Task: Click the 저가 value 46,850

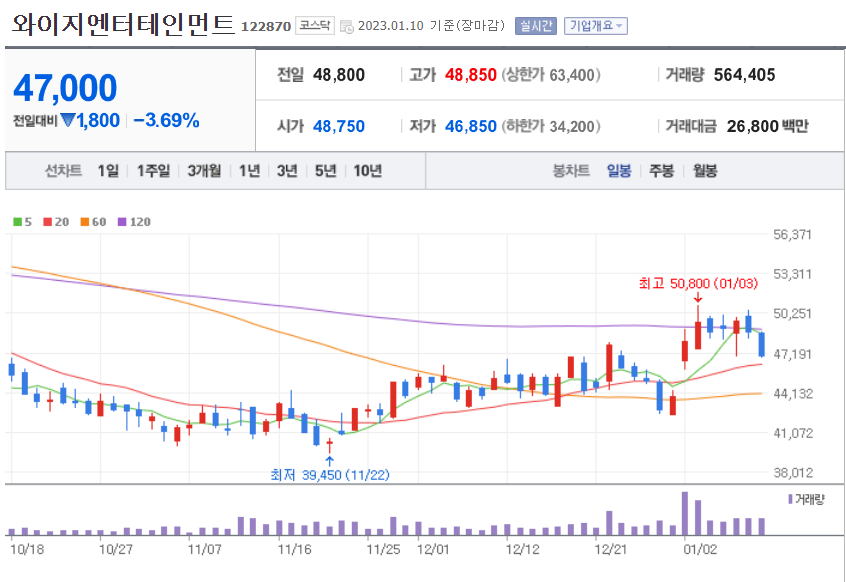Action: point(470,126)
